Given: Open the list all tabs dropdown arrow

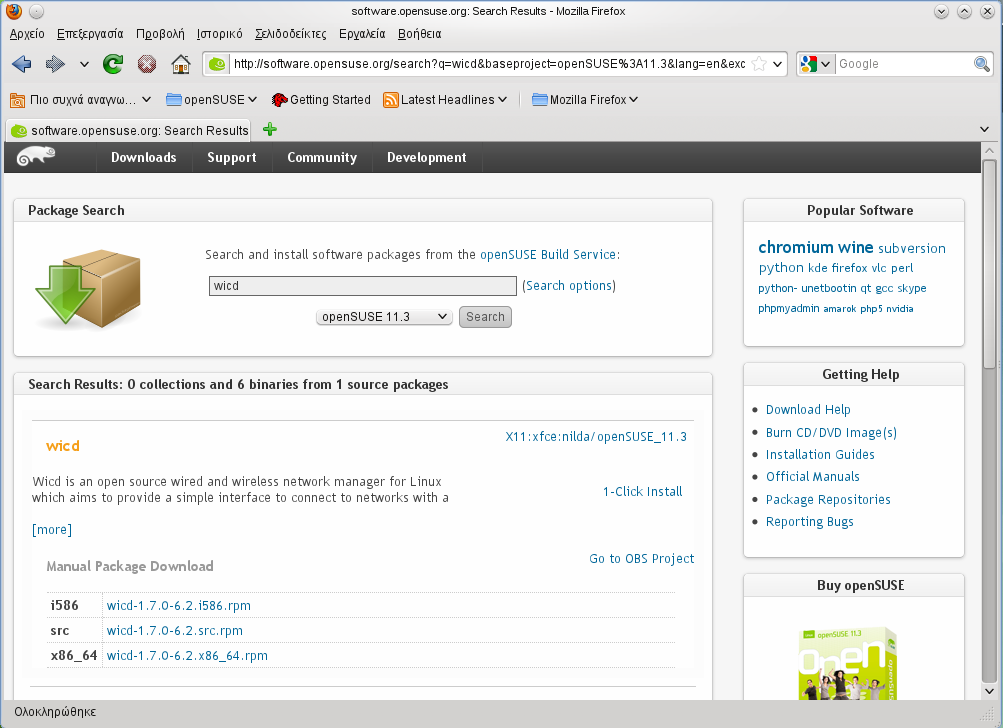Looking at the screenshot, I should [x=984, y=129].
